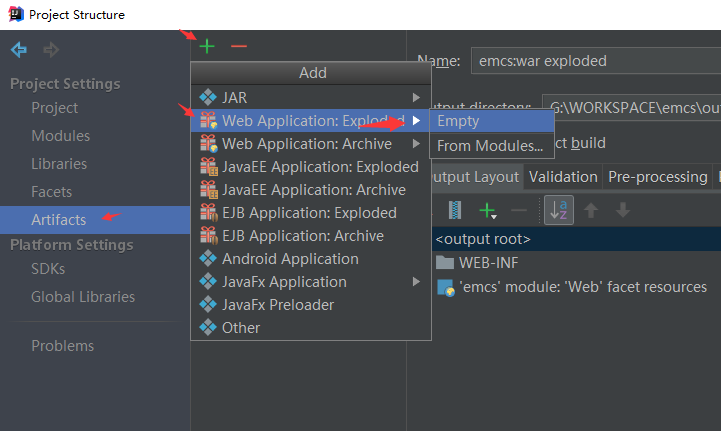
Task: Click the JavaEE Application: Archive icon
Action: click(x=209, y=190)
